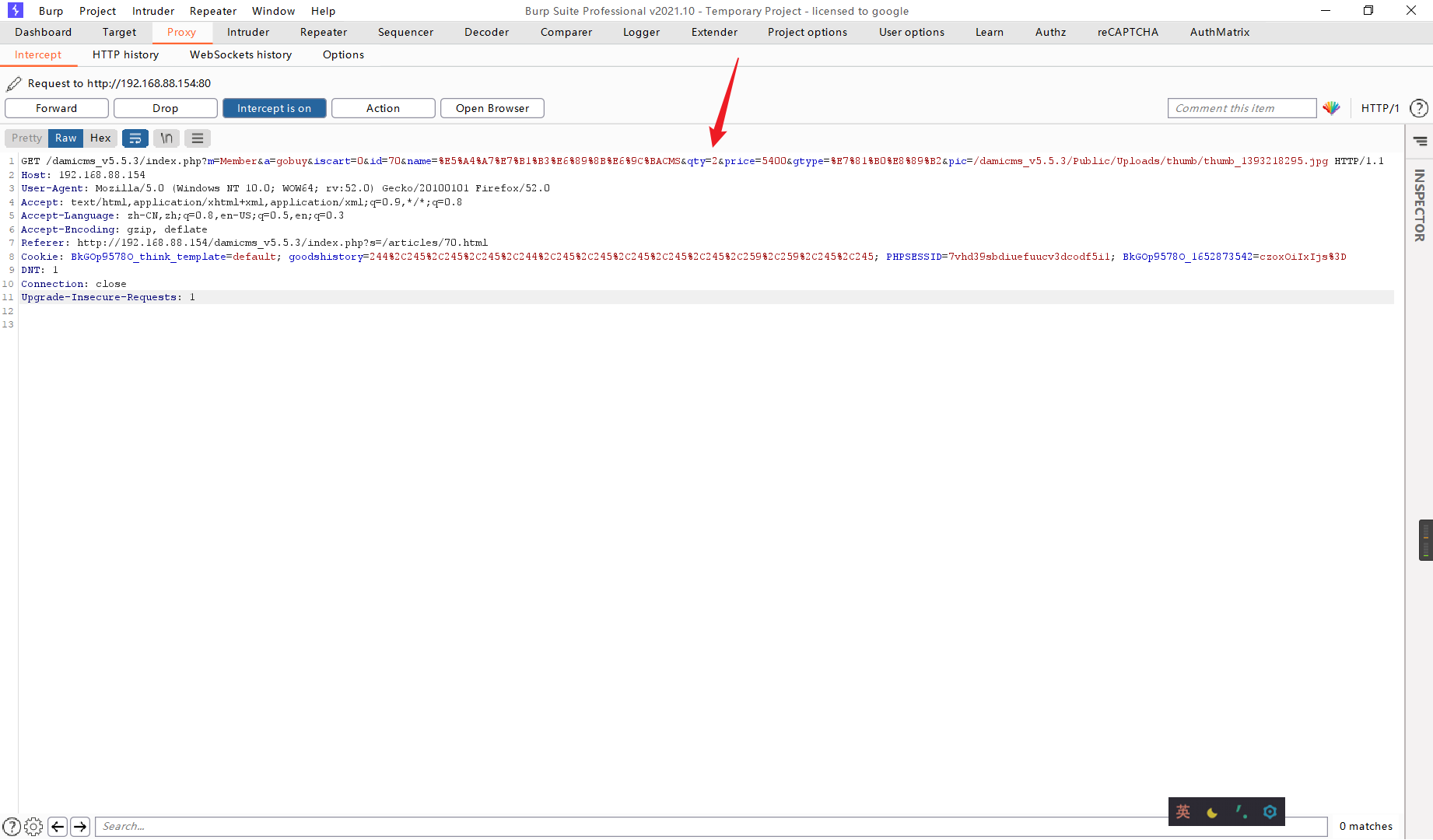Open the reCAPTCHA extension tab

pyautogui.click(x=1128, y=32)
